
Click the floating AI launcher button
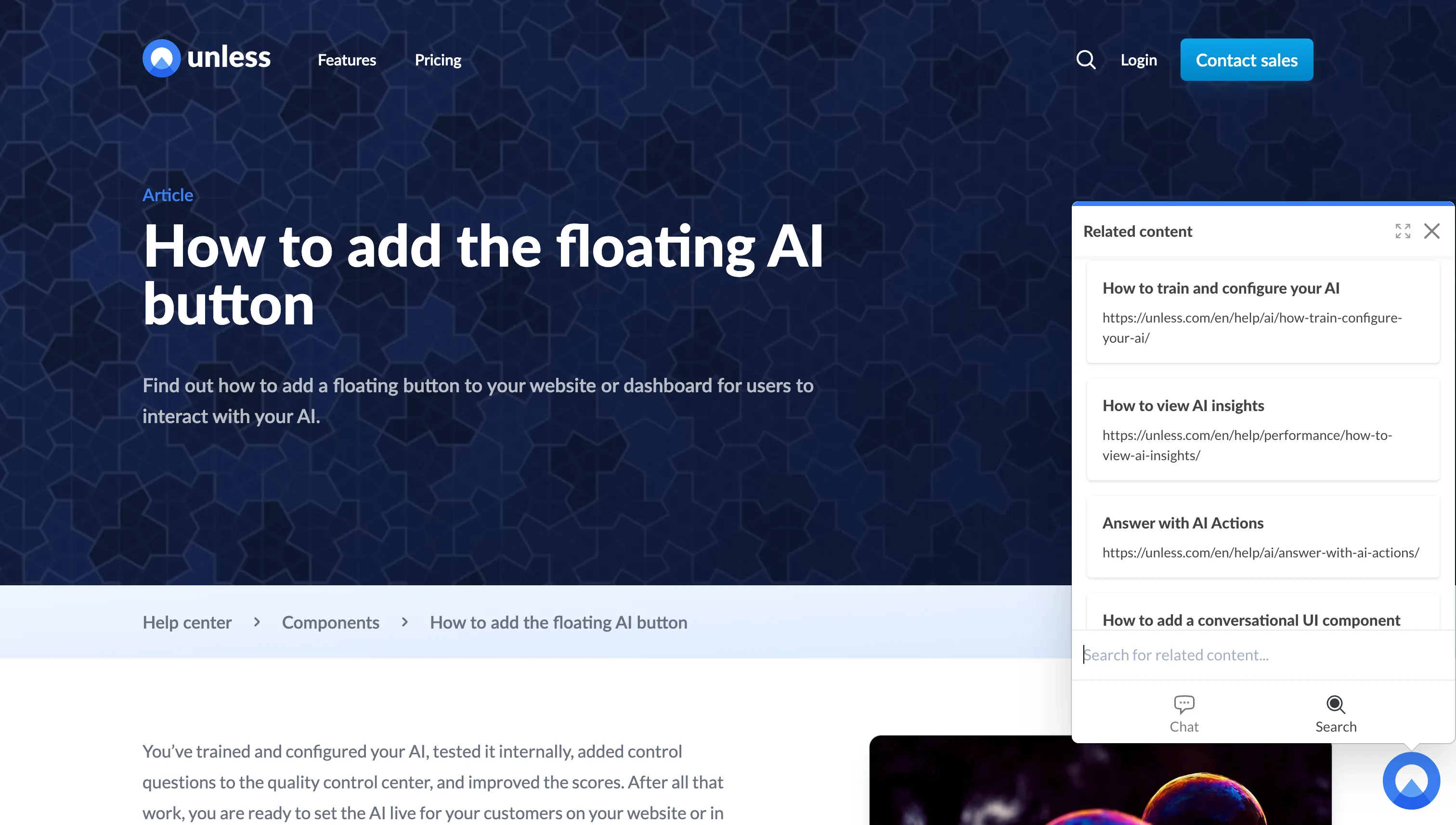click(x=1411, y=781)
